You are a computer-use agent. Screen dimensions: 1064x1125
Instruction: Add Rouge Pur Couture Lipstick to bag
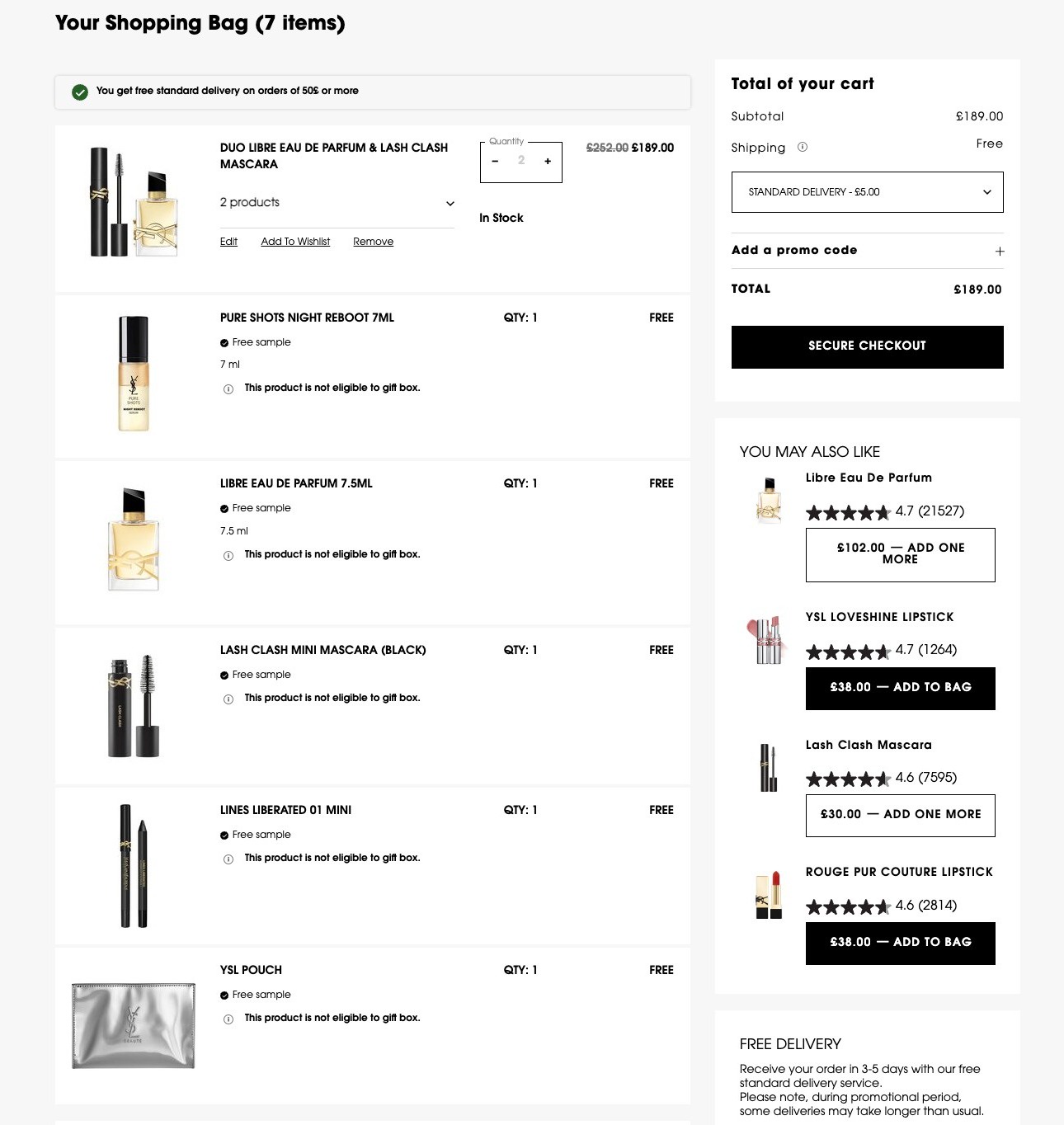pos(901,943)
